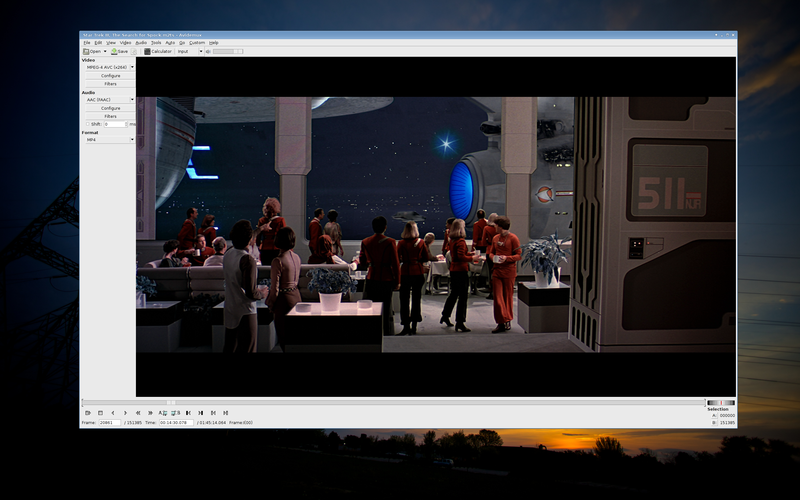Screen dimensions: 800x500
Task: Click the Time position input field
Action: click(176, 422)
